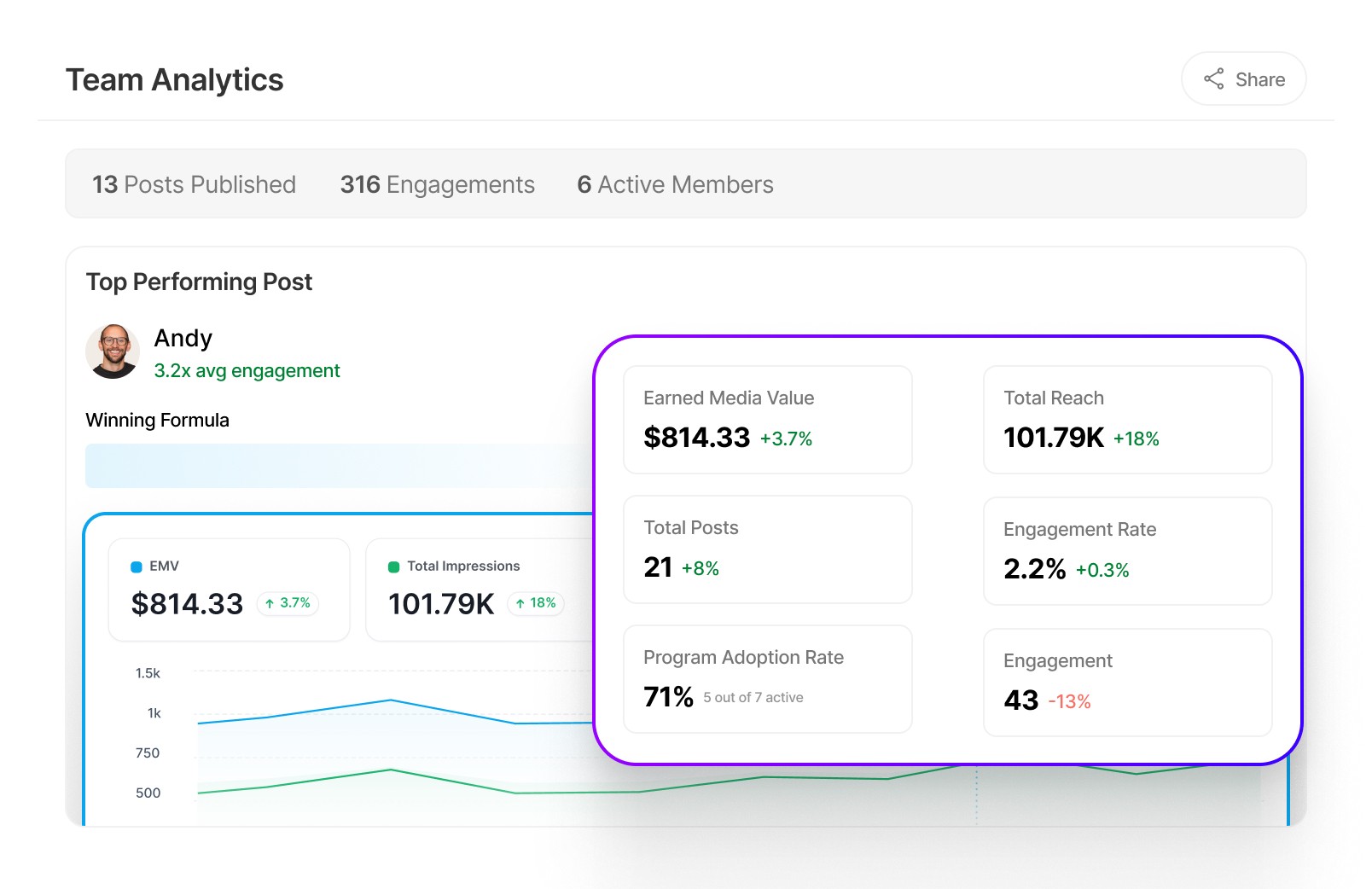
Task: Select the 6 Active Members stat
Action: click(x=675, y=184)
